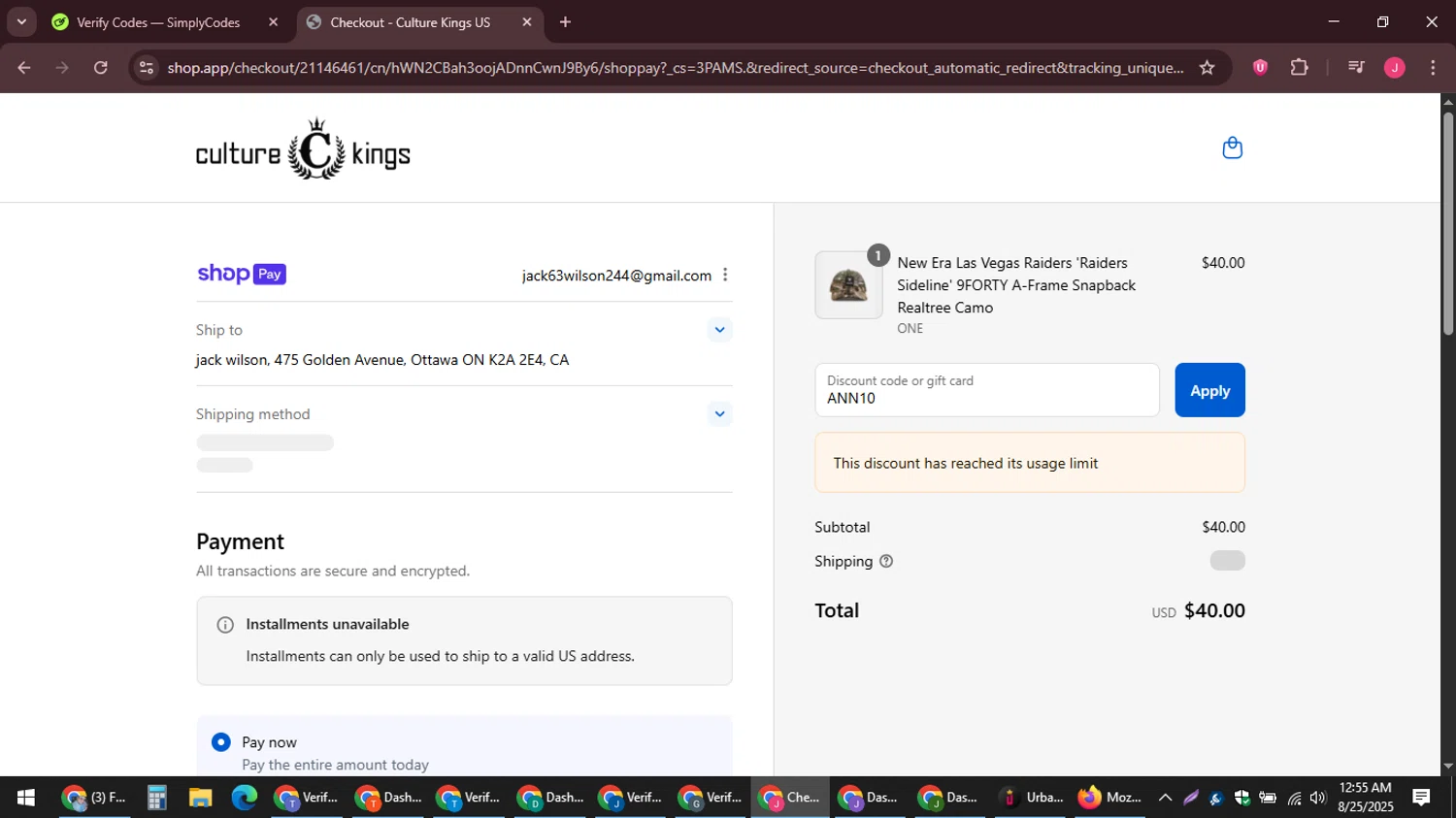The width and height of the screenshot is (1456, 818).
Task: Apply the ANN10 discount code
Action: point(1209,390)
